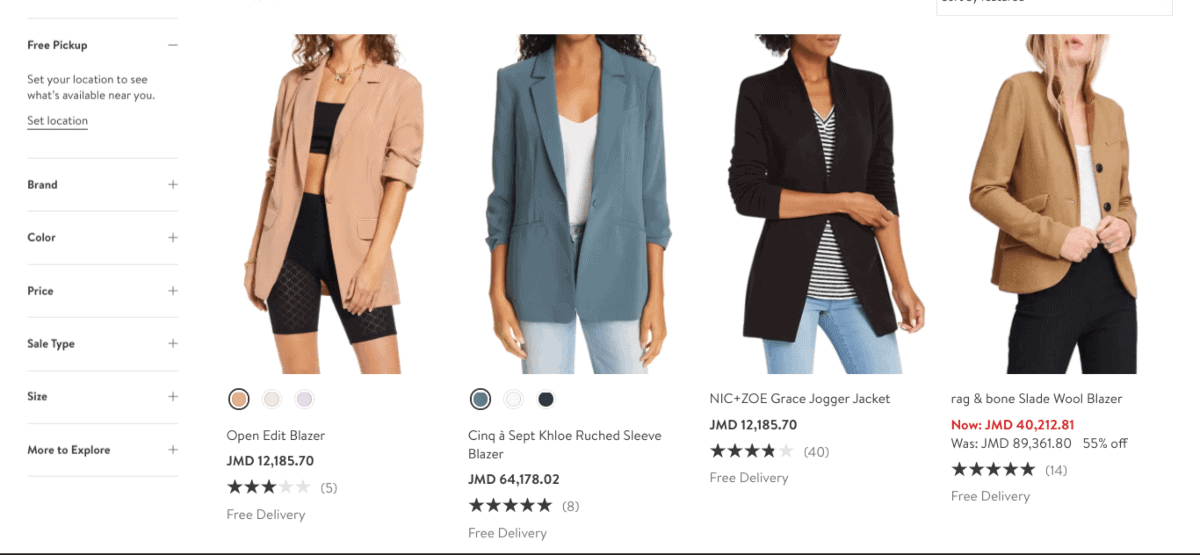Open the Open Edit Blazer product link

(x=276, y=436)
